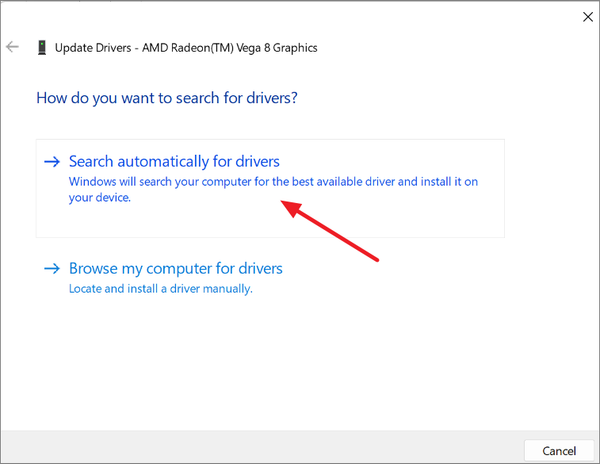600x464 pixels.
Task: Close the Update Drivers dialog
Action: pos(588,17)
